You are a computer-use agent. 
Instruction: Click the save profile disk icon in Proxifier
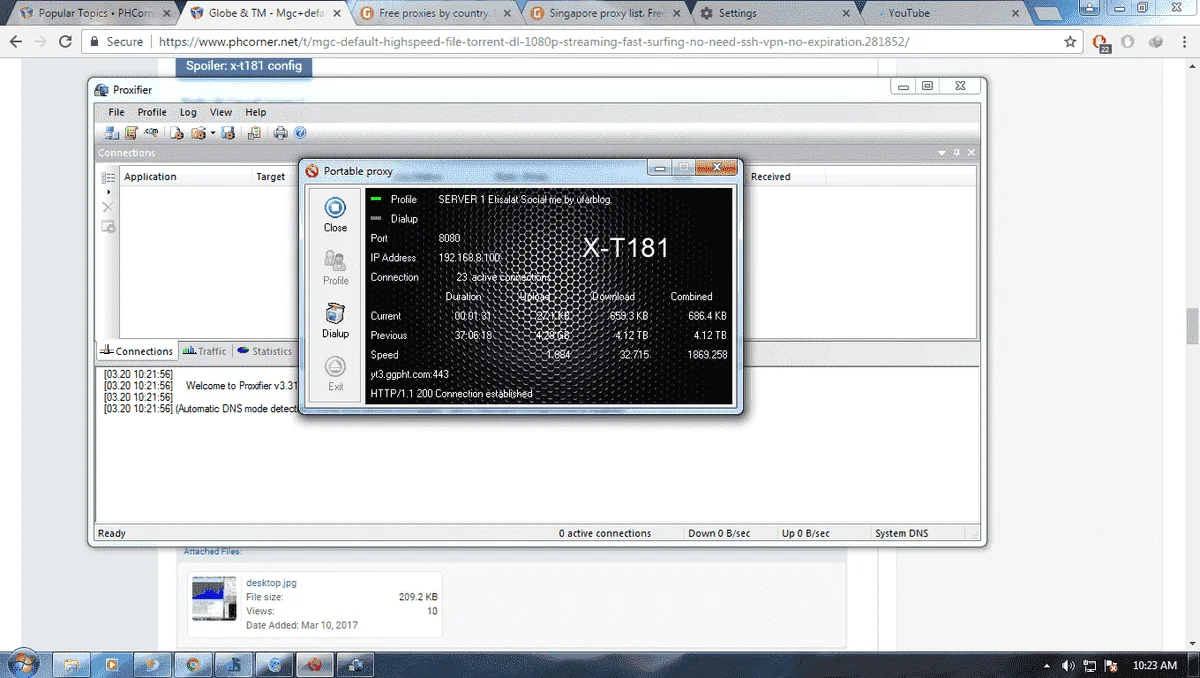click(x=228, y=133)
